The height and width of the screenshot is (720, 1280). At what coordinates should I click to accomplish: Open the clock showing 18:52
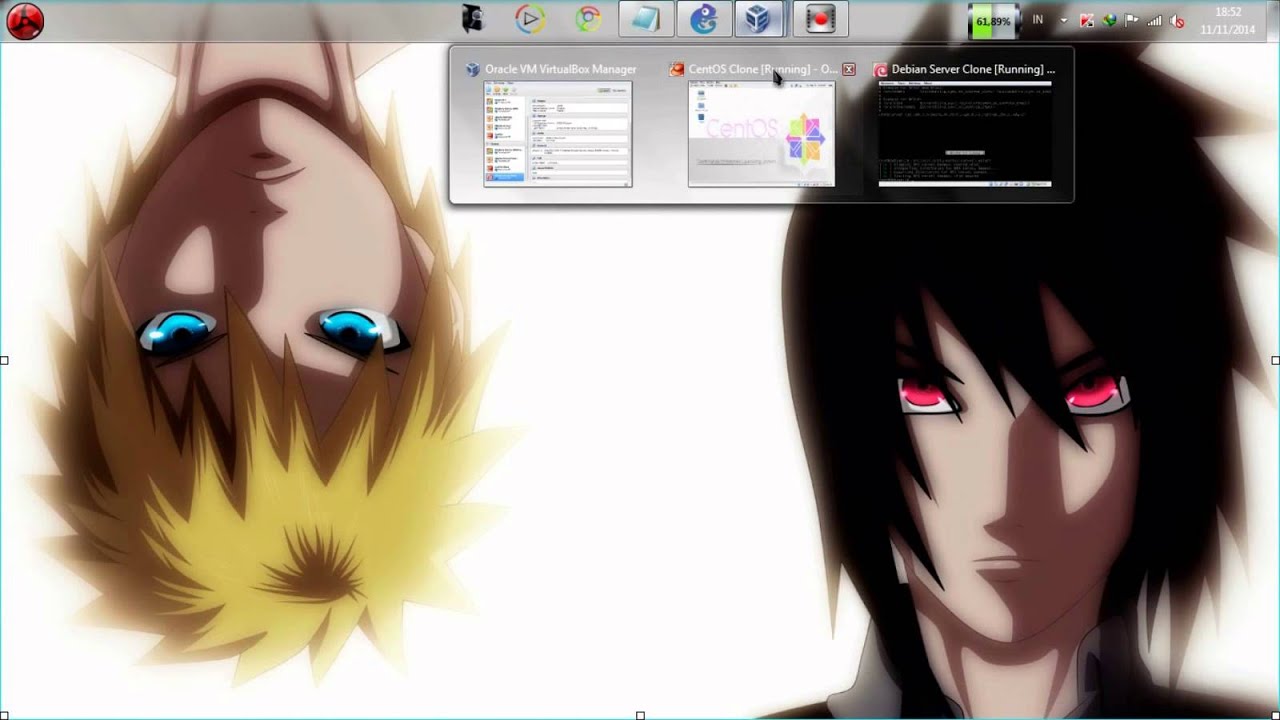(1227, 20)
